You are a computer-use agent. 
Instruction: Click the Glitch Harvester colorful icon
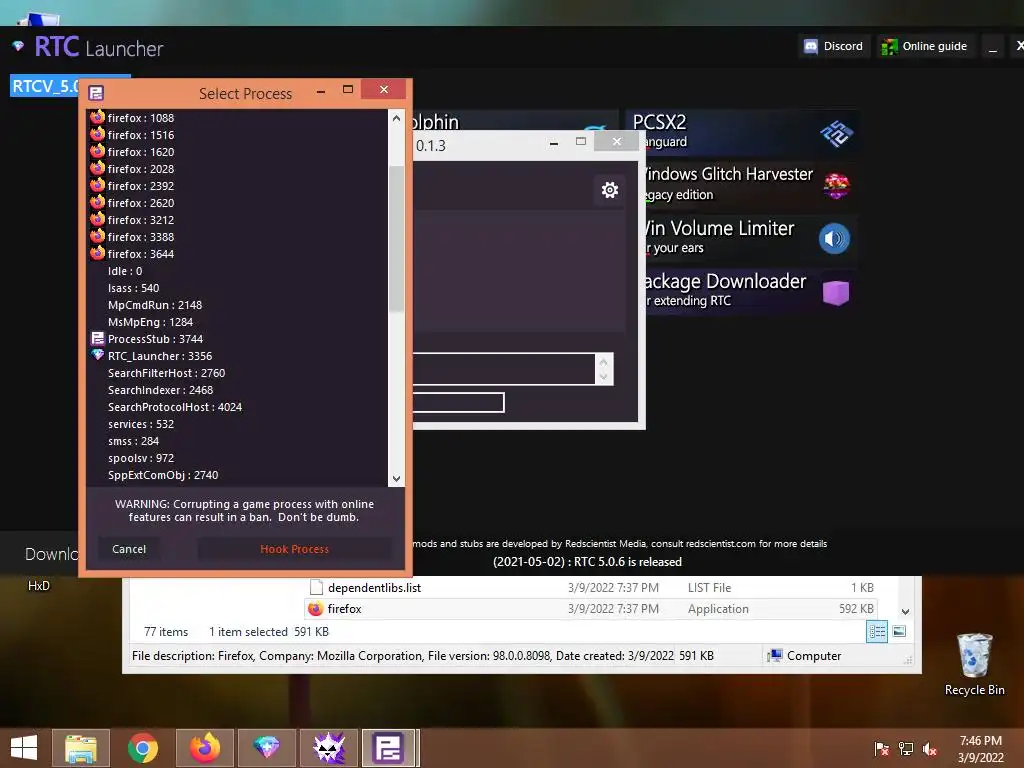tap(836, 186)
